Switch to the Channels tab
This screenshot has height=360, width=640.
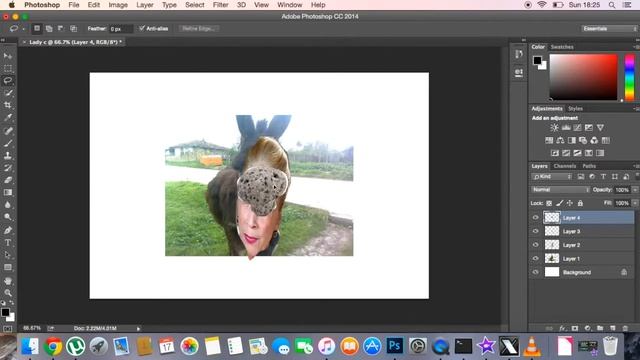pos(565,166)
